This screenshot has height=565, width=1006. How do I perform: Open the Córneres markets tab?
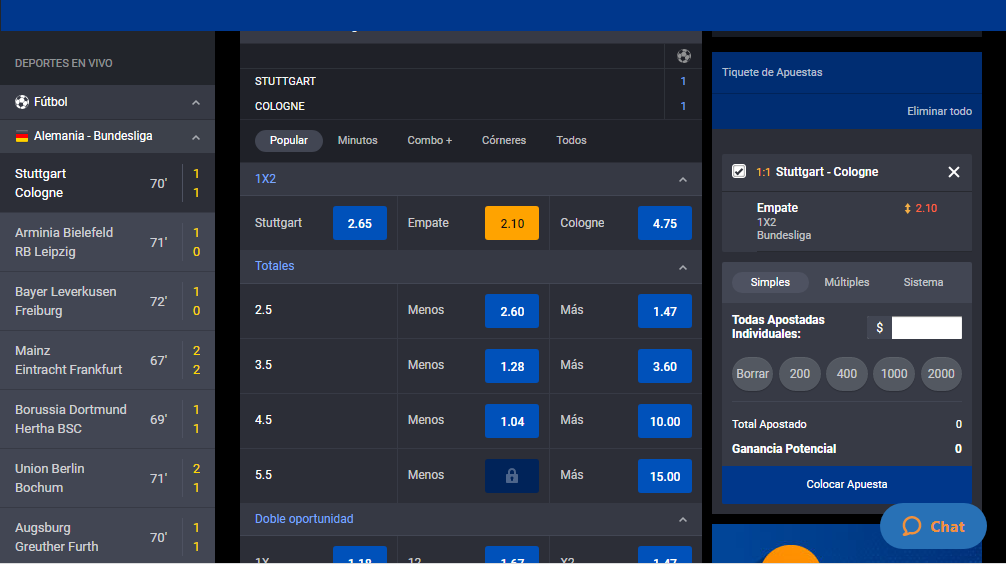[x=504, y=140]
